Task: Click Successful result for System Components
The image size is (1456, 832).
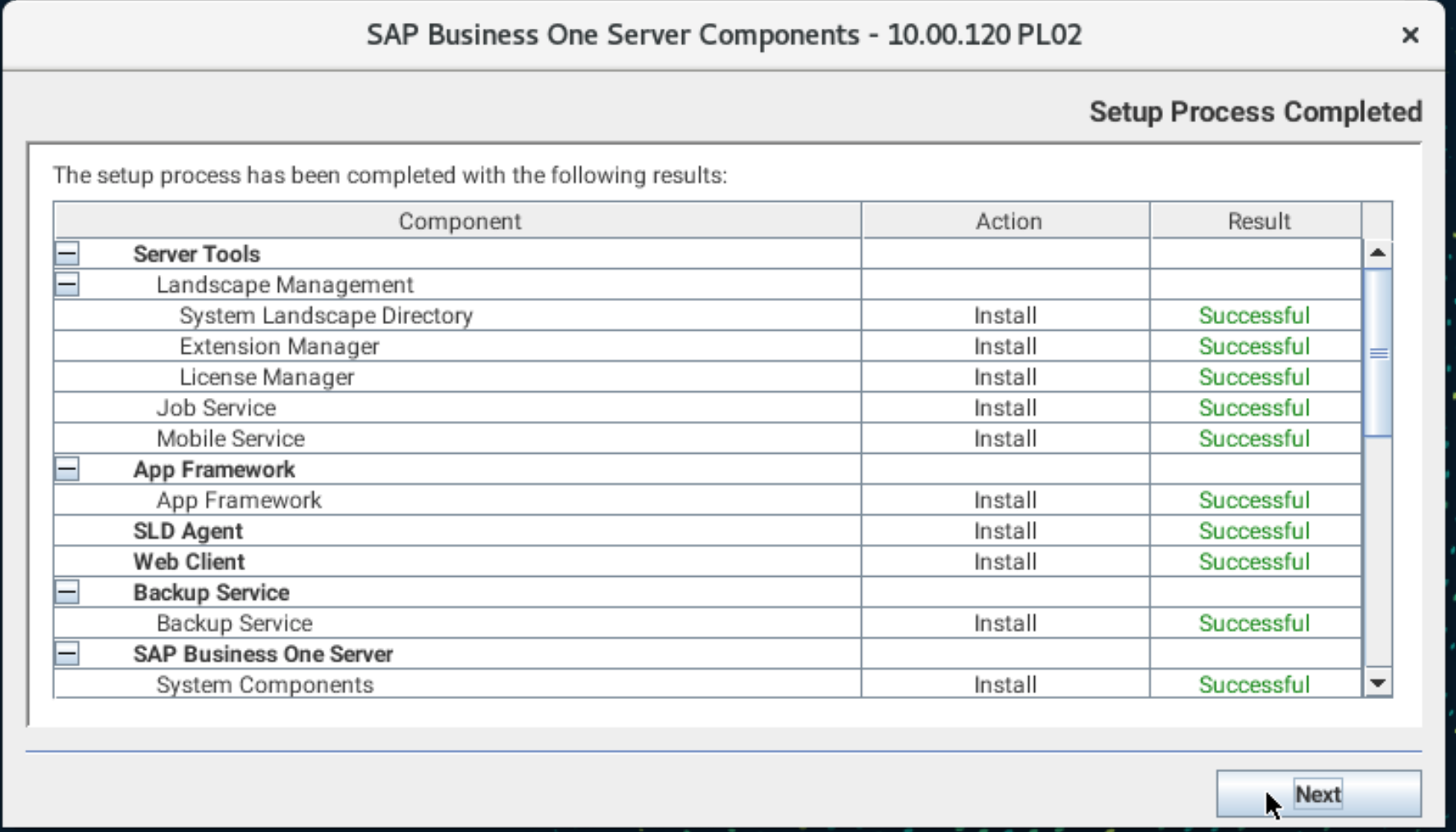Action: pyautogui.click(x=1254, y=685)
